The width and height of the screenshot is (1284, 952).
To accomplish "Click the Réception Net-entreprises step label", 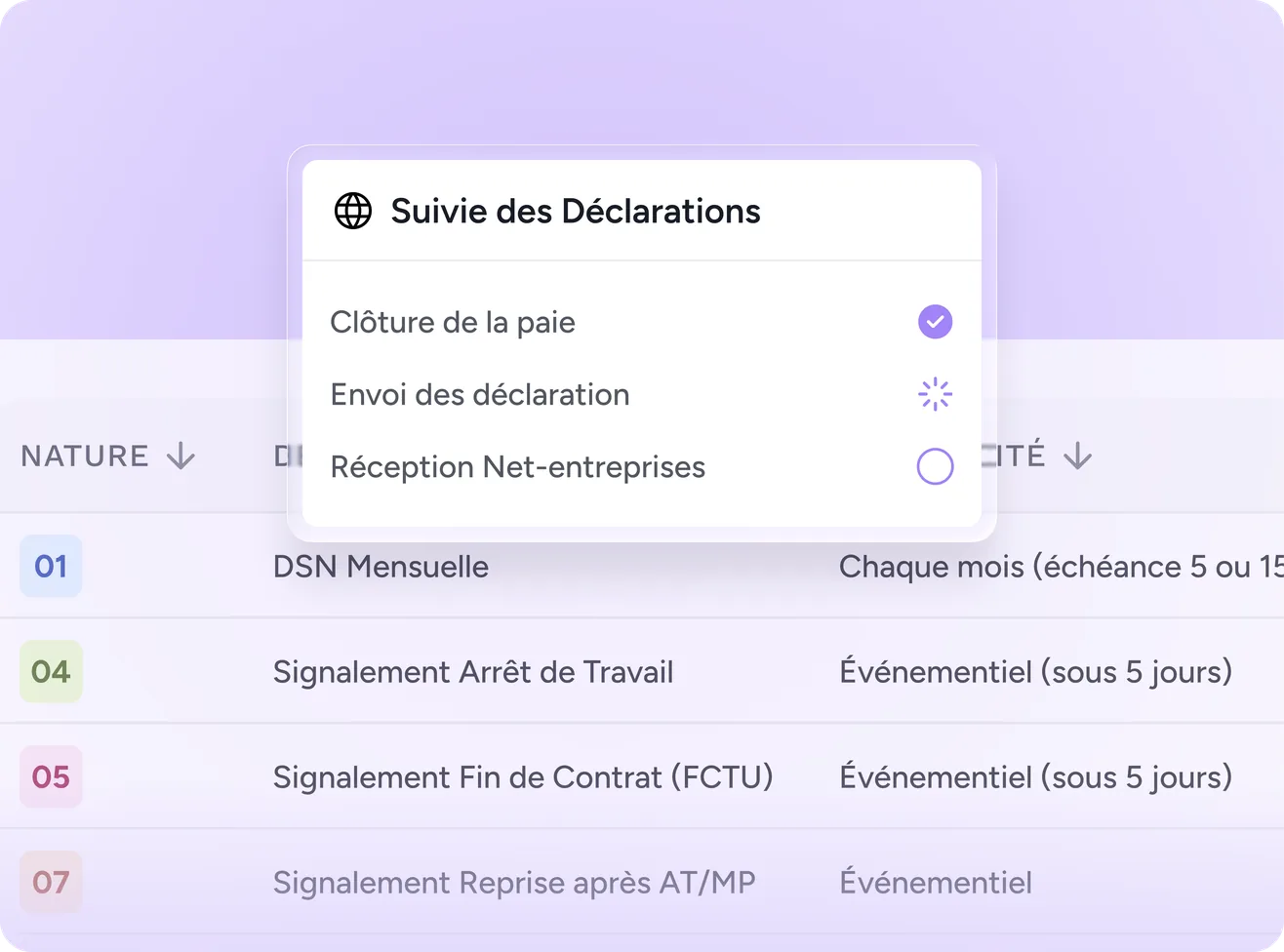I will click(x=518, y=466).
